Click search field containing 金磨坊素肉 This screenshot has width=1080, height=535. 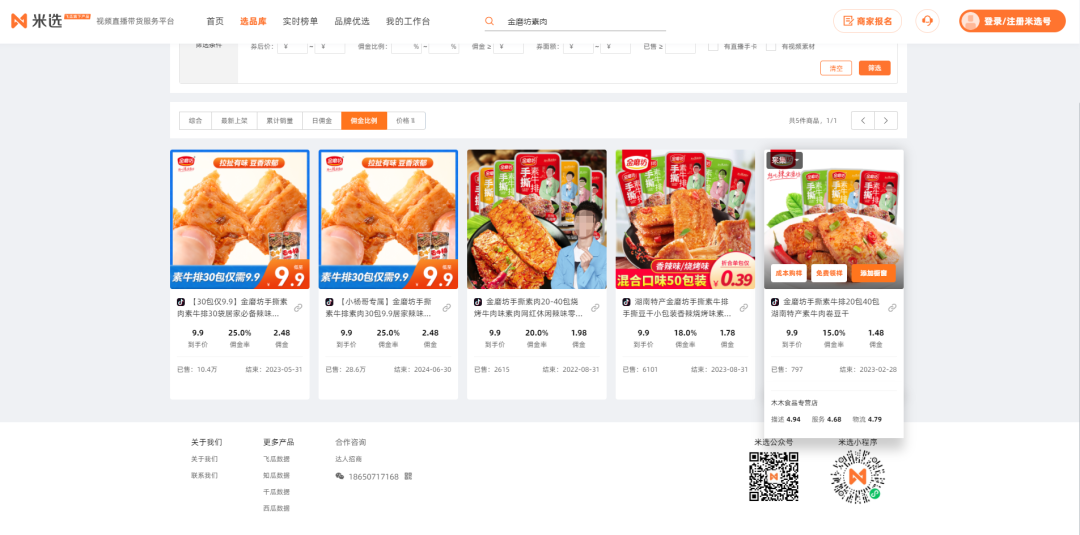point(575,21)
